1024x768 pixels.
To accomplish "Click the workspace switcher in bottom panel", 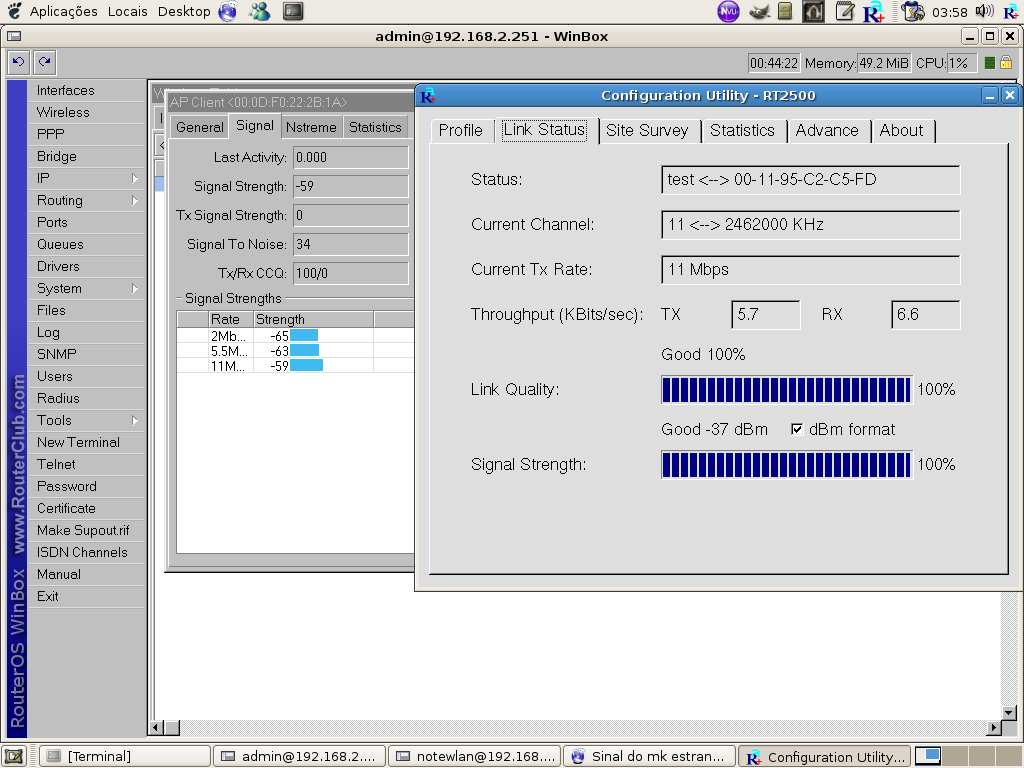I will pos(968,756).
